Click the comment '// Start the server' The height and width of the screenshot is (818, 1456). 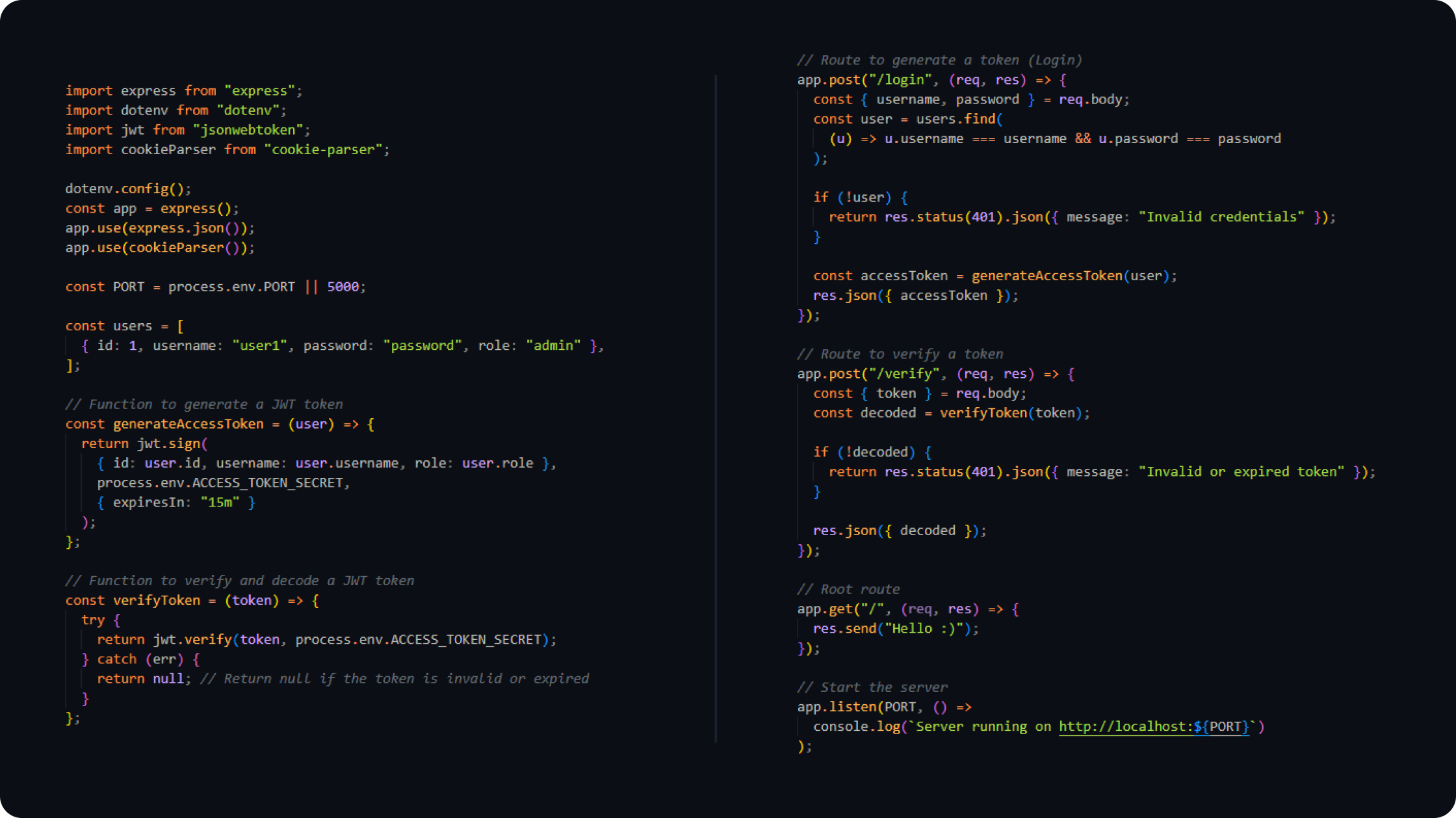coord(872,687)
